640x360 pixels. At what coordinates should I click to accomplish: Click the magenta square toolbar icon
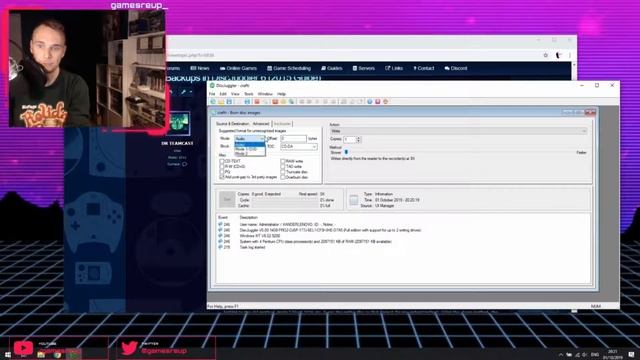pos(378,102)
